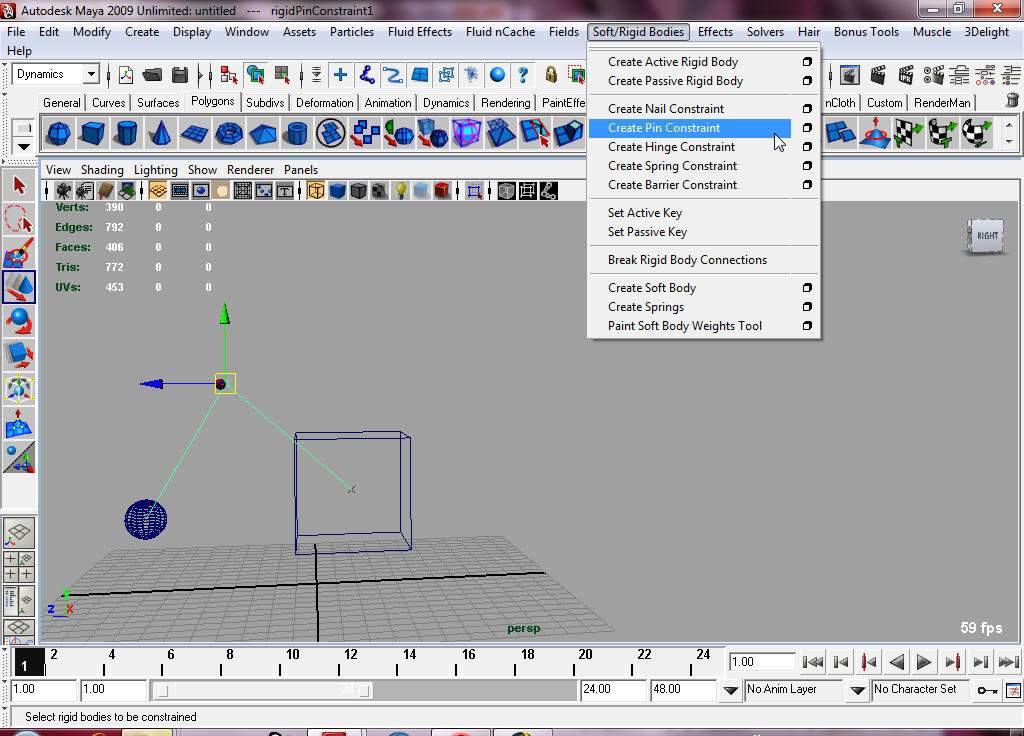Play the animation backward
The height and width of the screenshot is (736, 1024).
[x=897, y=662]
